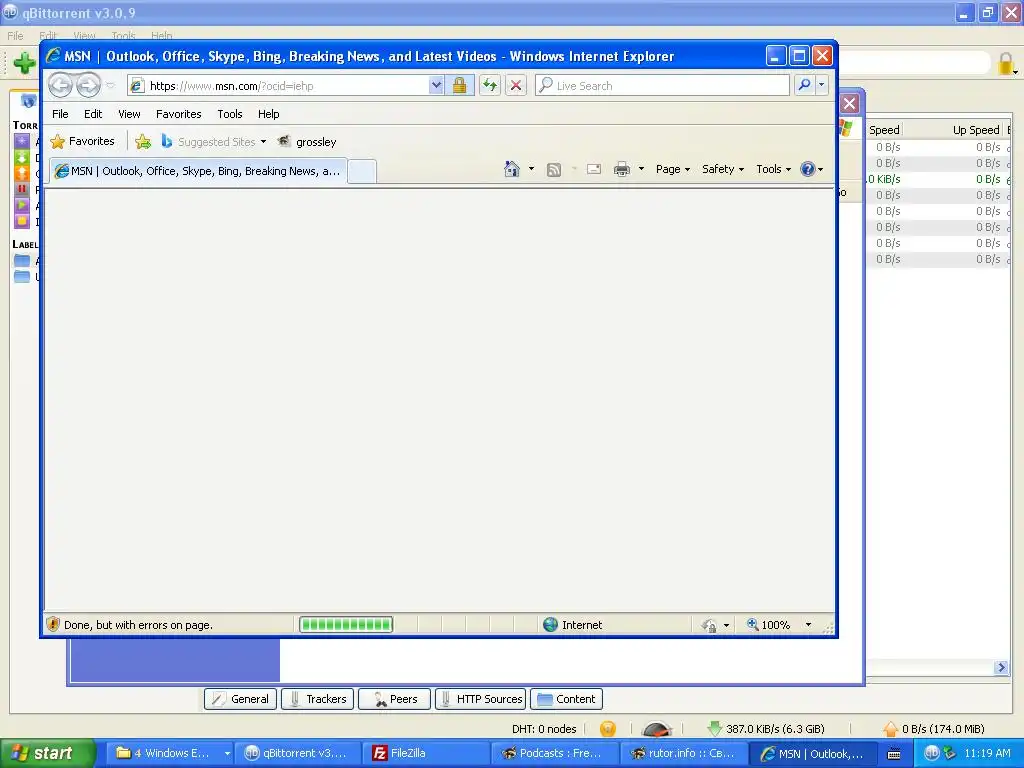Click the green plus Add torrent icon
Image resolution: width=1024 pixels, height=768 pixels.
click(24, 63)
